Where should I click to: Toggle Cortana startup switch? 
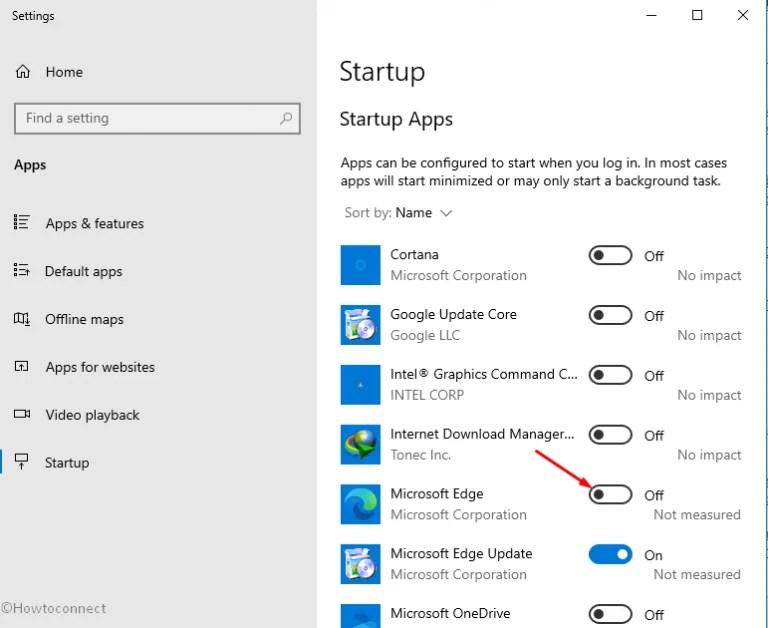(610, 255)
